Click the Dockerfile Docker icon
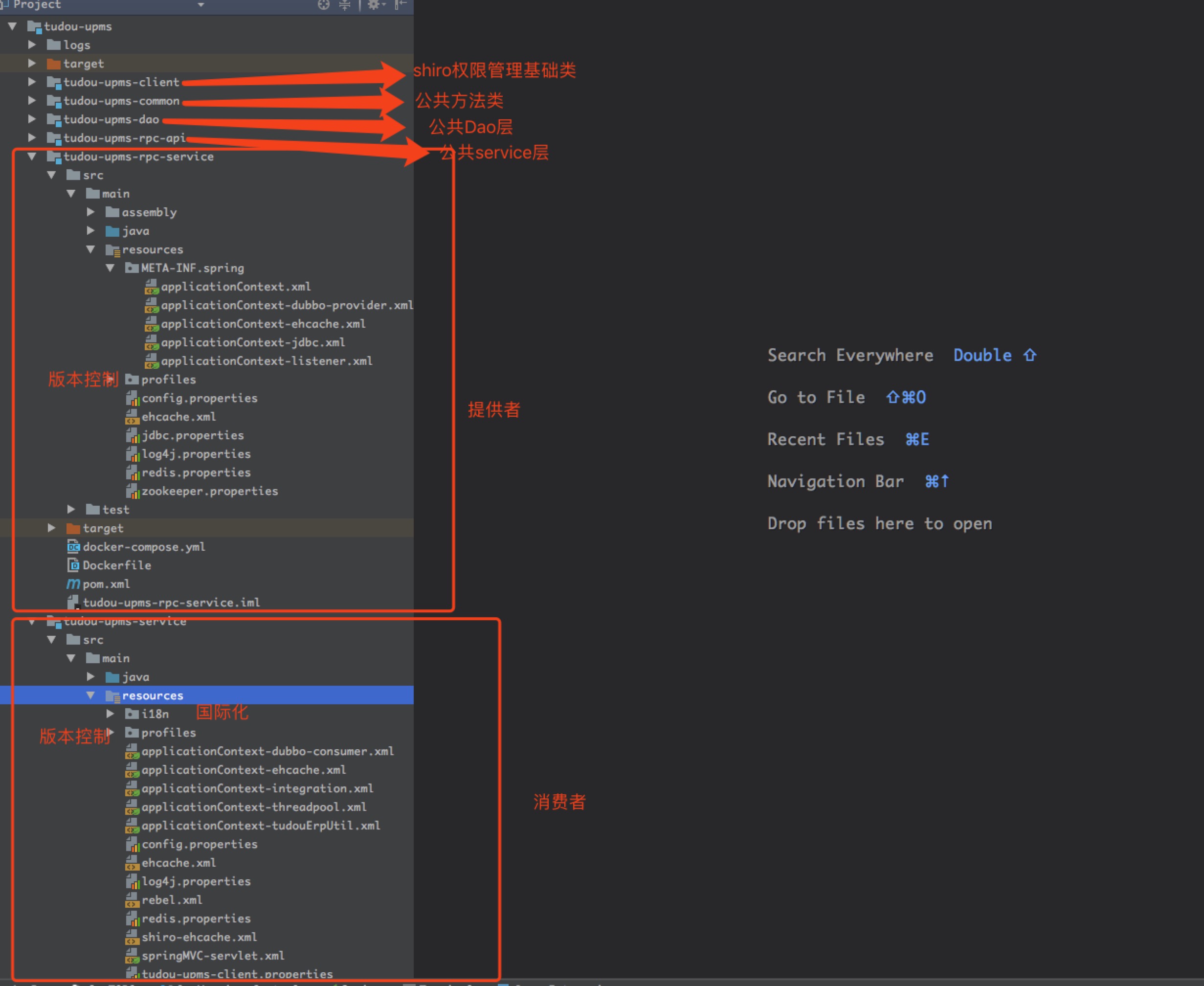The width and height of the screenshot is (1204, 986). coord(74,565)
